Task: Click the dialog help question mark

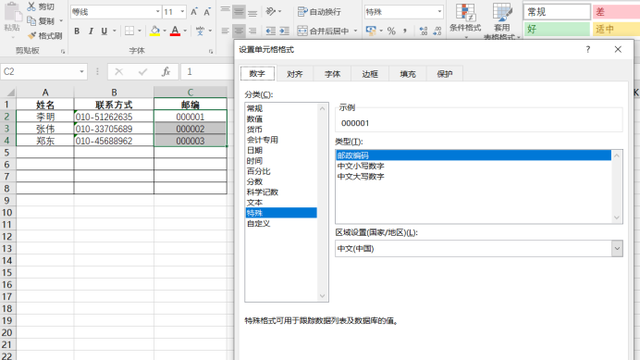Action: [x=588, y=49]
